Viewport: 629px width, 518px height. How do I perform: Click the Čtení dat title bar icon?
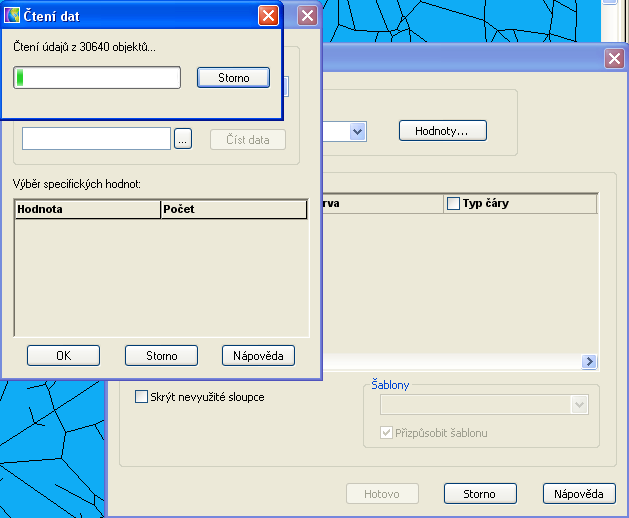14,16
